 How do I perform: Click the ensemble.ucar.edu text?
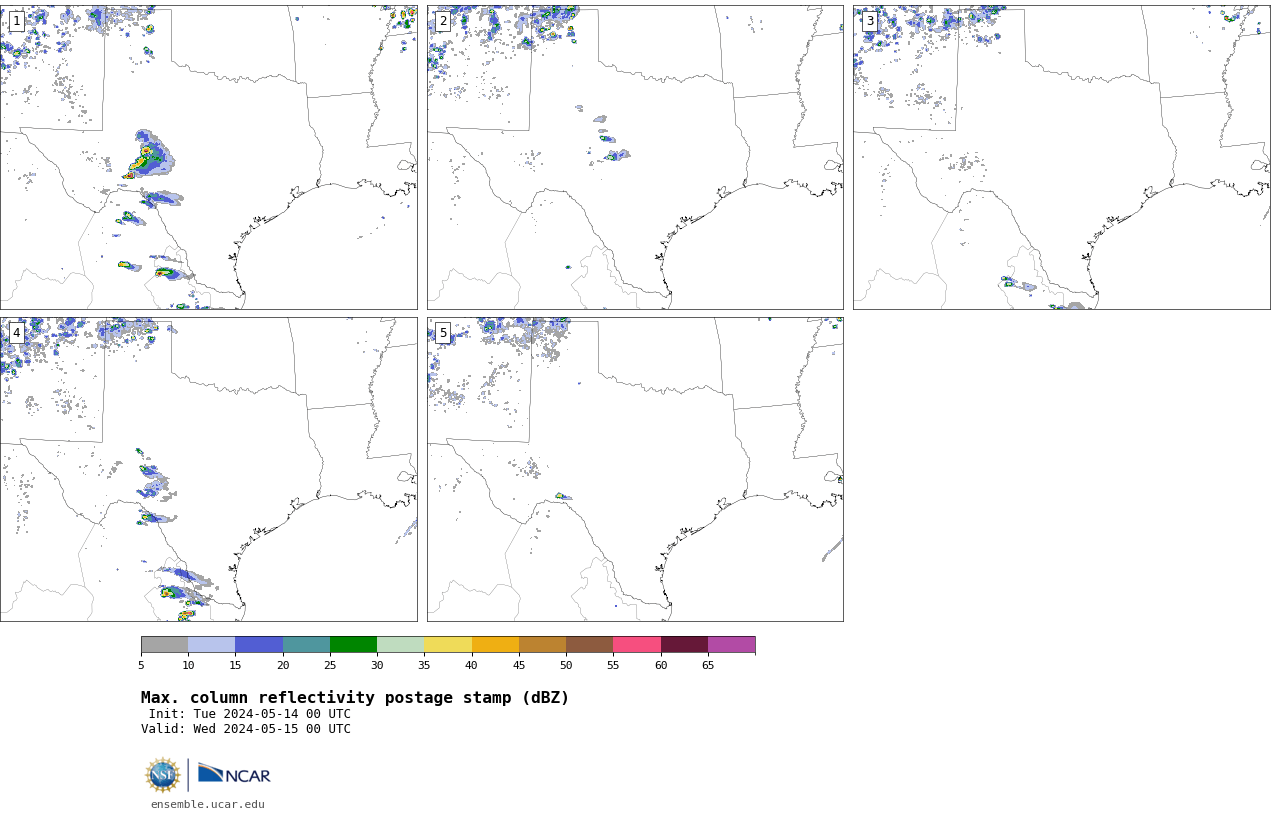[208, 804]
